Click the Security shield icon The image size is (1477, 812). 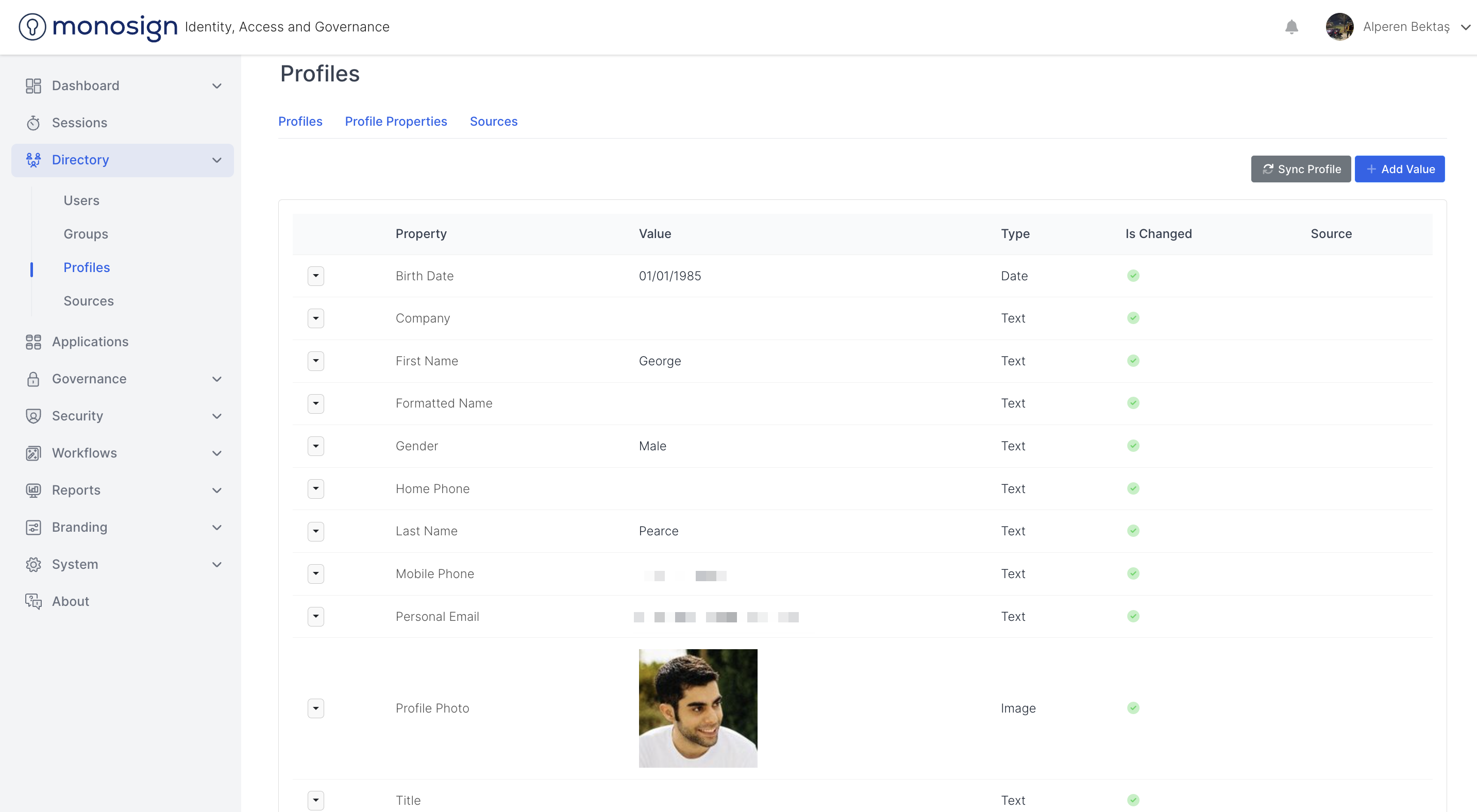(x=33, y=416)
